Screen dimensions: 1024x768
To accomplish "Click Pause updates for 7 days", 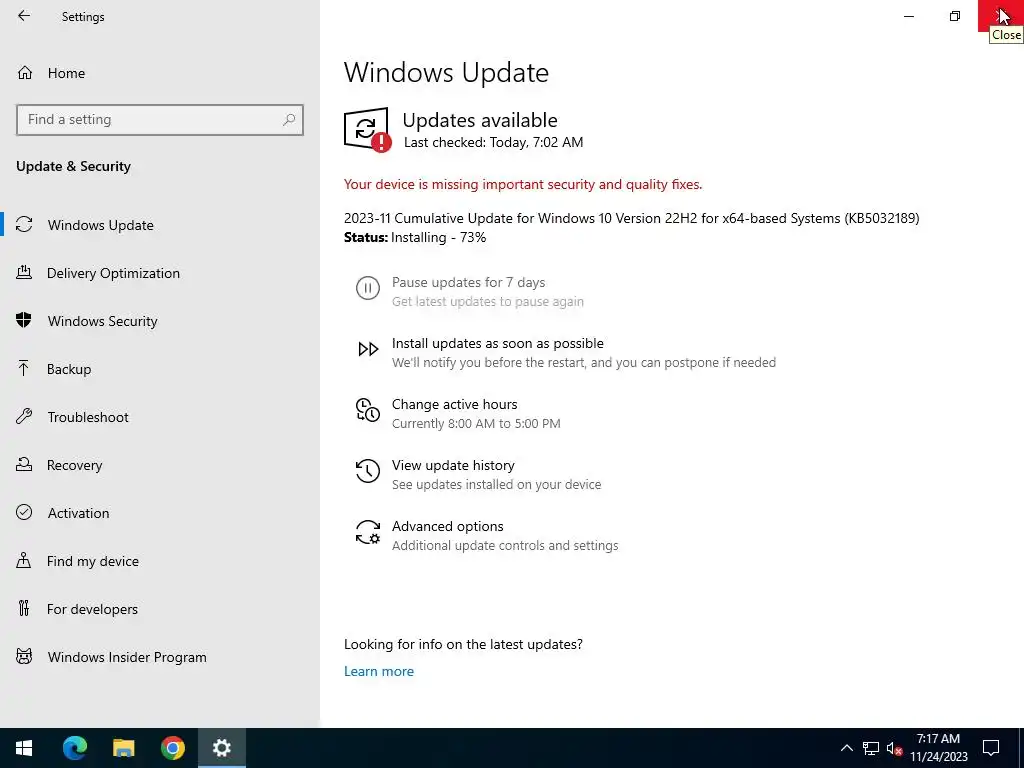I will pos(468,282).
